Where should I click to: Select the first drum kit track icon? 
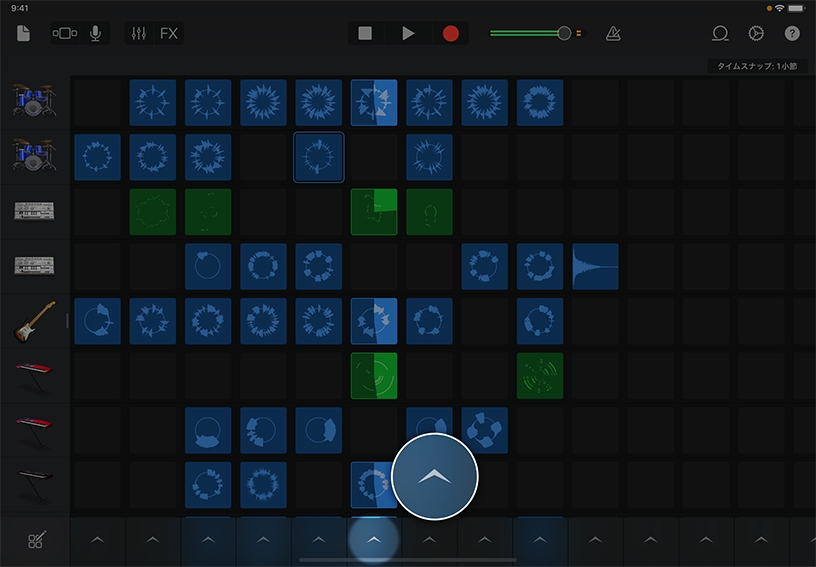tap(35, 102)
